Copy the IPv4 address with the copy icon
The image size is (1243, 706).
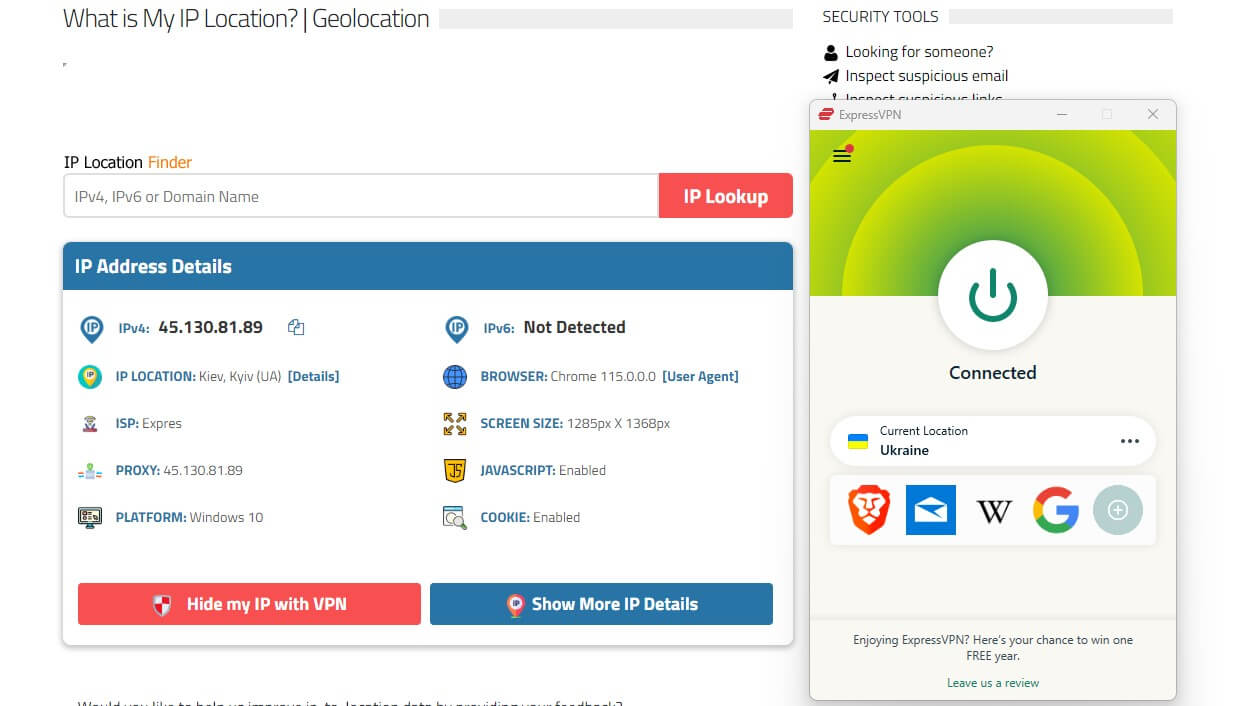coord(296,327)
